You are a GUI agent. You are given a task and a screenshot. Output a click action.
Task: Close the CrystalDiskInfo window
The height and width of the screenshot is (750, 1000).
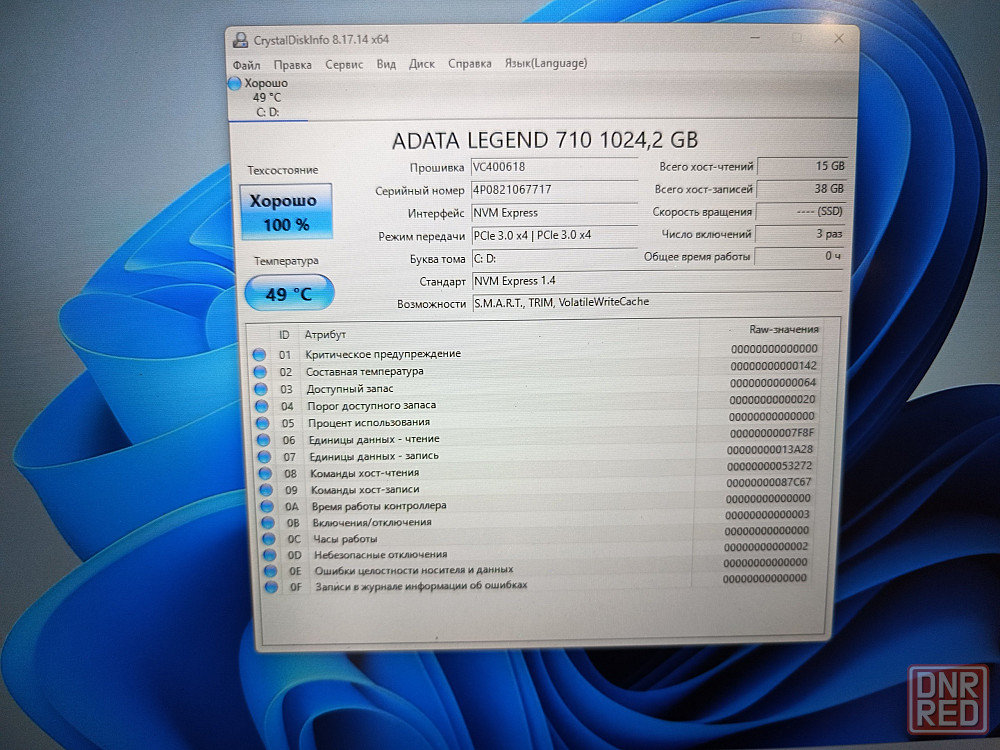839,39
